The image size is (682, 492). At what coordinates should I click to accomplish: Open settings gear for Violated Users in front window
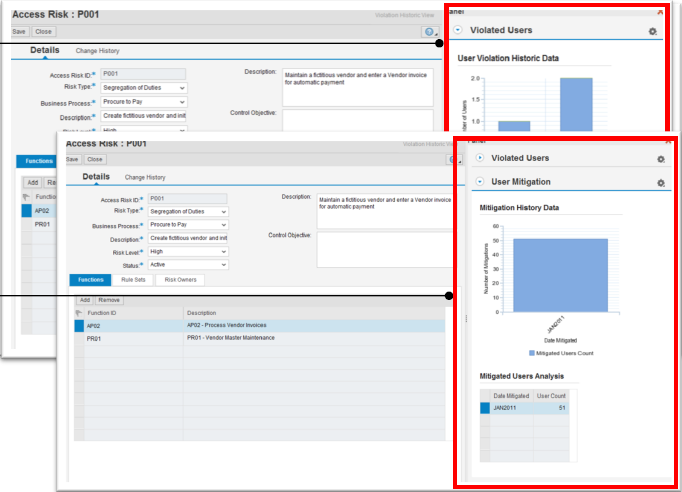(x=661, y=159)
